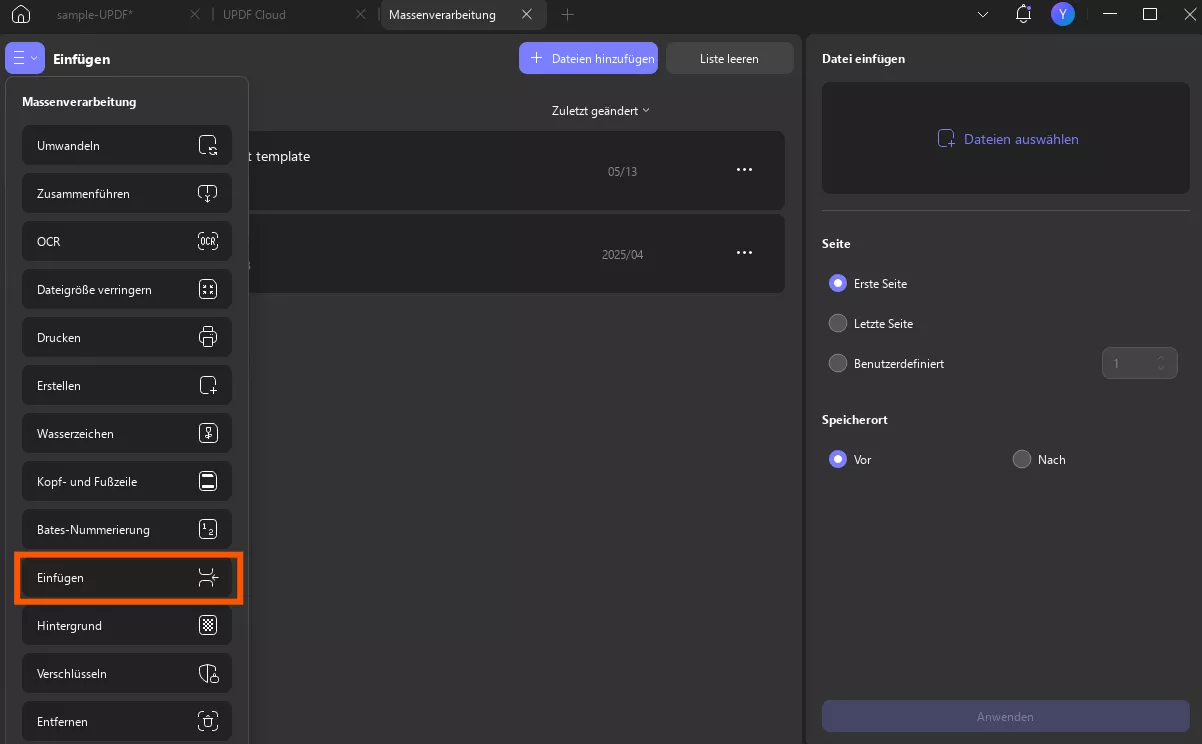Click the Erstellen create icon
The height and width of the screenshot is (744, 1202).
208,386
